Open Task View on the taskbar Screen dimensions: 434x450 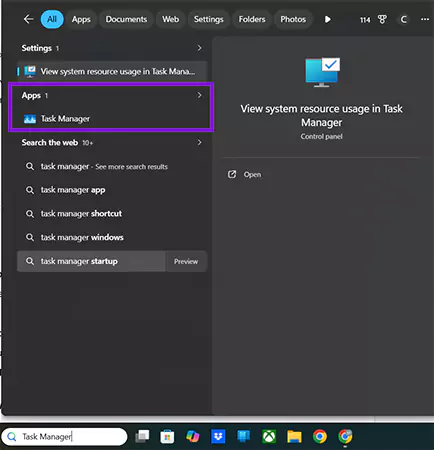point(142,436)
